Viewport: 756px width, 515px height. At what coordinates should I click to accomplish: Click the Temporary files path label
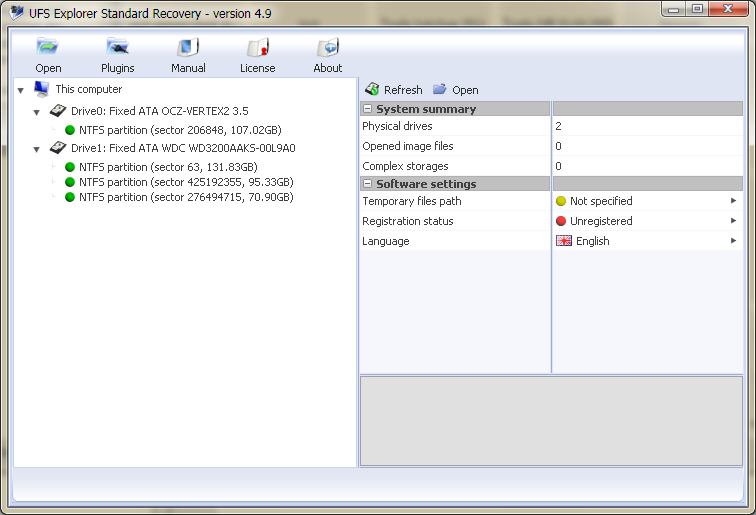[412, 201]
